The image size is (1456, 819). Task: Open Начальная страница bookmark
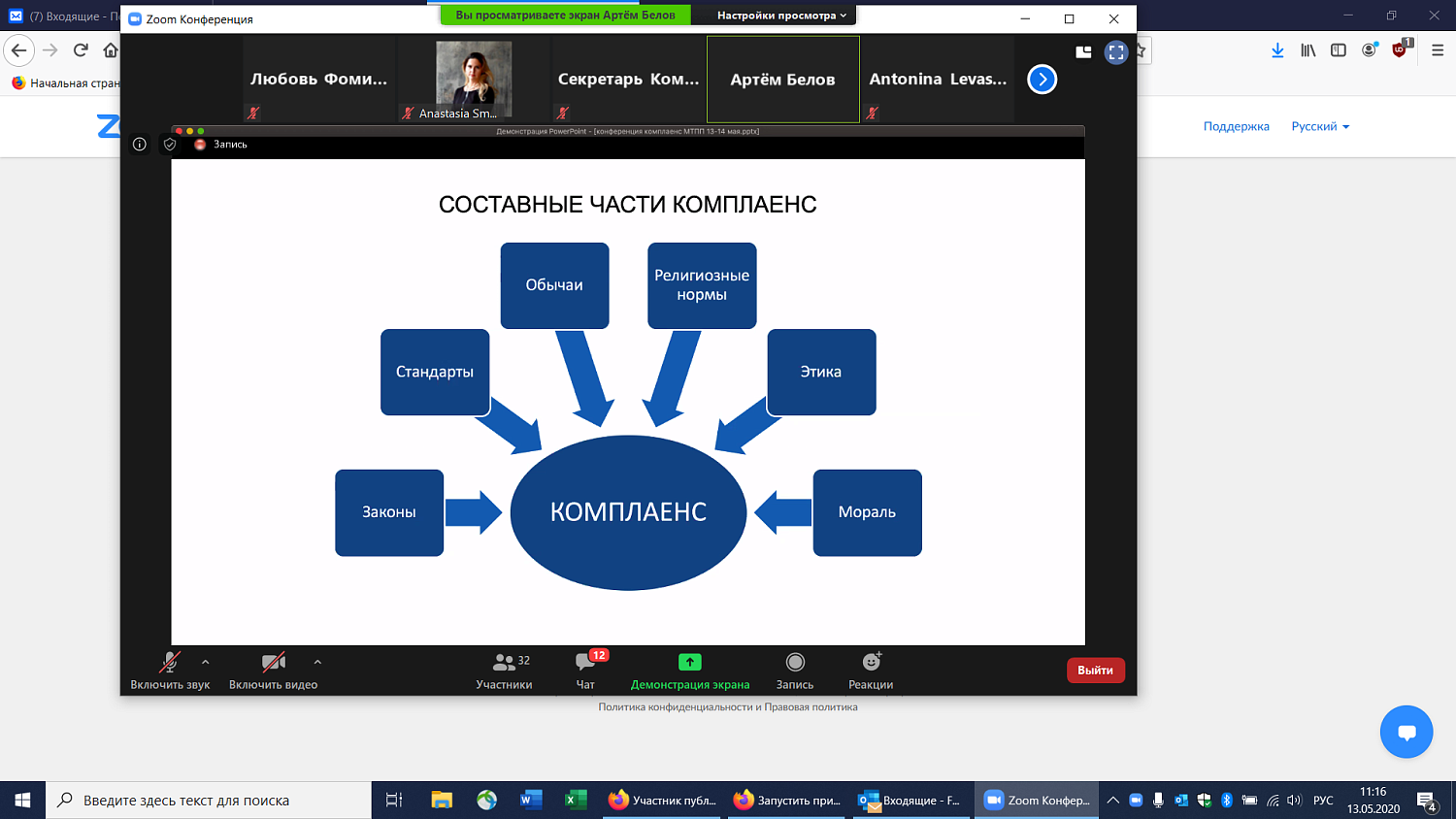pos(66,83)
